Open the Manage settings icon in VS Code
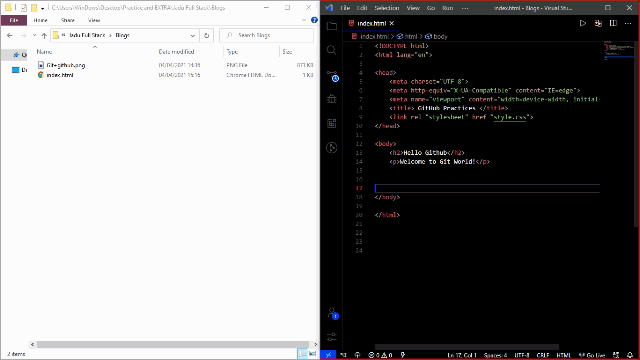The image size is (640, 360). pos(332,337)
